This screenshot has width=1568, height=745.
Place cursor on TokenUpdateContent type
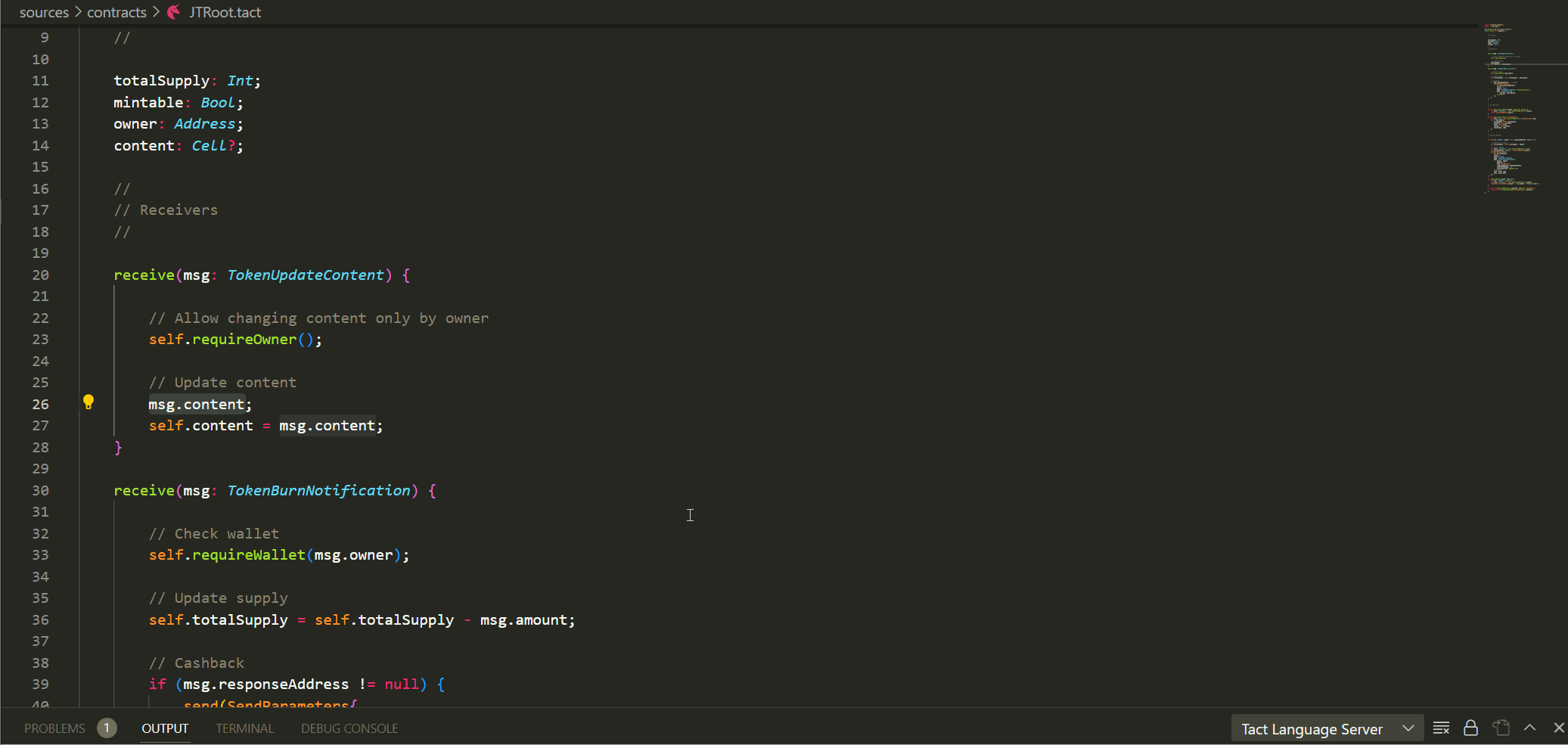click(x=306, y=275)
